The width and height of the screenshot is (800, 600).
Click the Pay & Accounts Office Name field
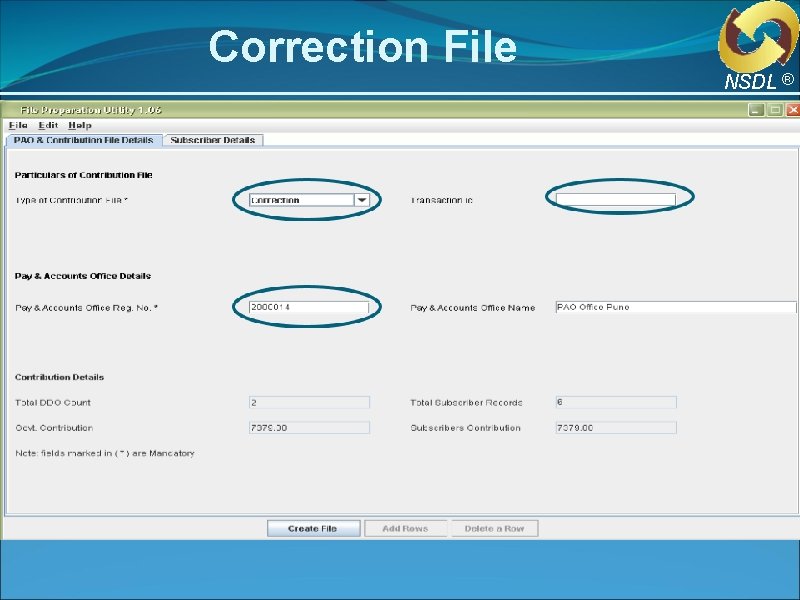pyautogui.click(x=676, y=307)
